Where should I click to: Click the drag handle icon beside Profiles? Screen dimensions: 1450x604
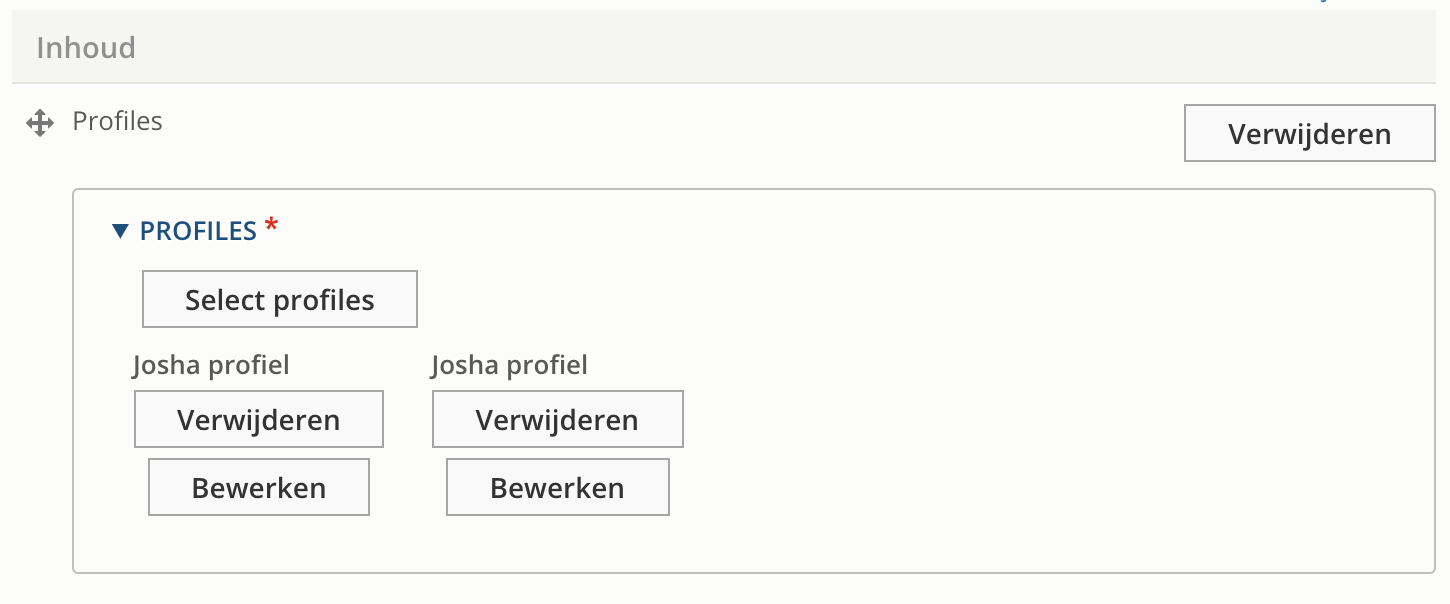click(40, 124)
